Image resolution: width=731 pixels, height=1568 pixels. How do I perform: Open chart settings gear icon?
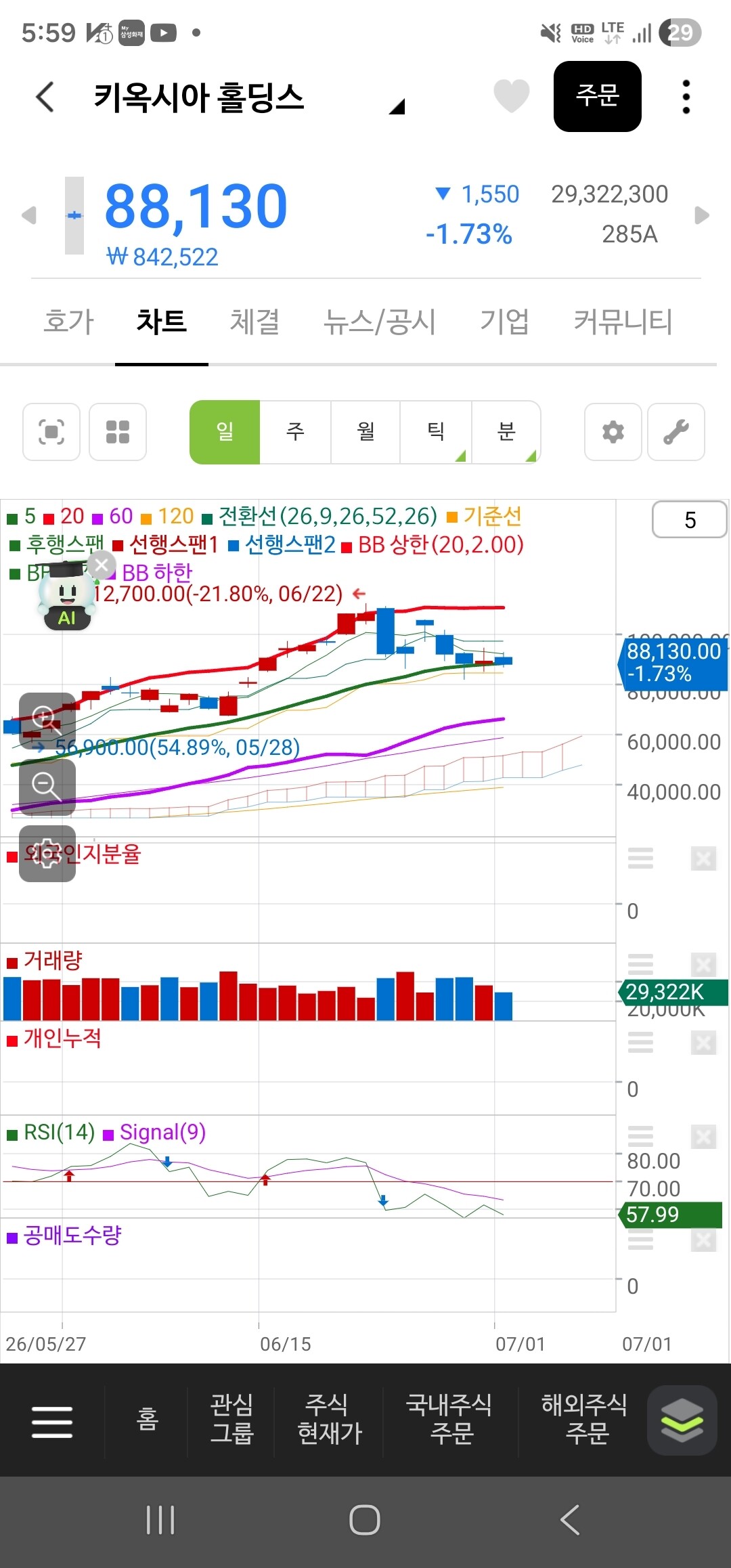pos(613,432)
